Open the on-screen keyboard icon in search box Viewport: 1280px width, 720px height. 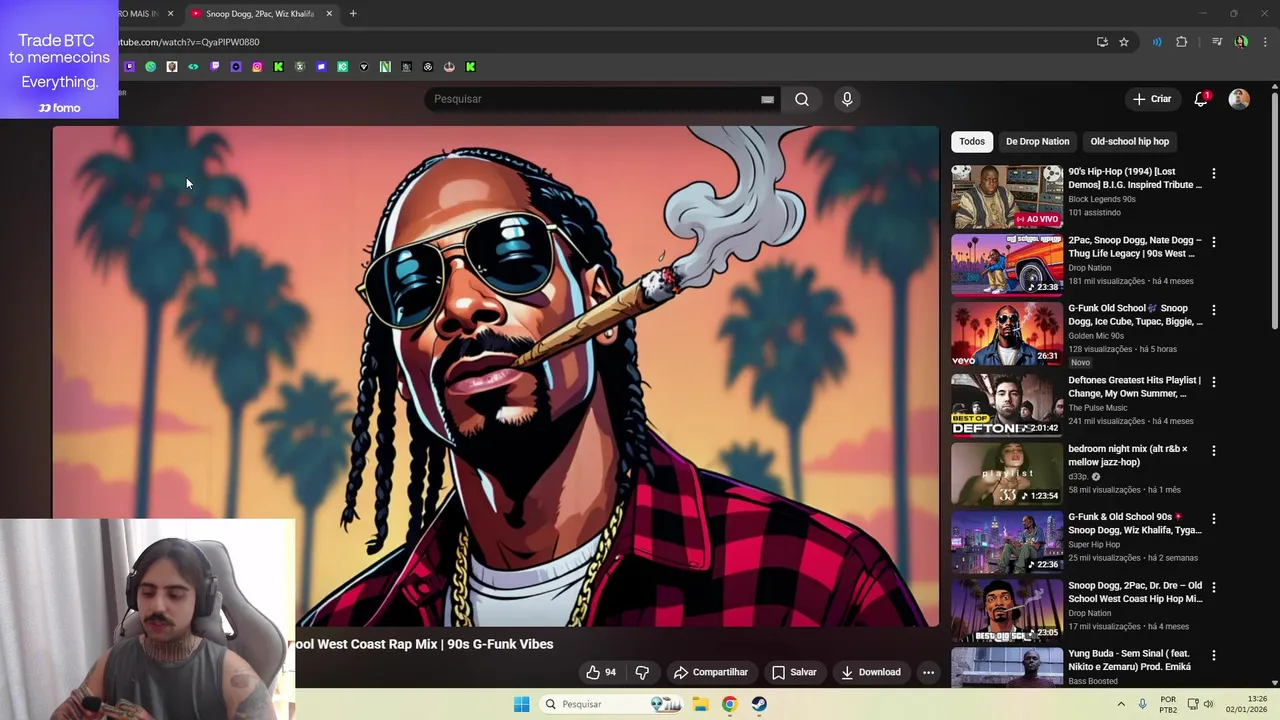click(x=767, y=99)
